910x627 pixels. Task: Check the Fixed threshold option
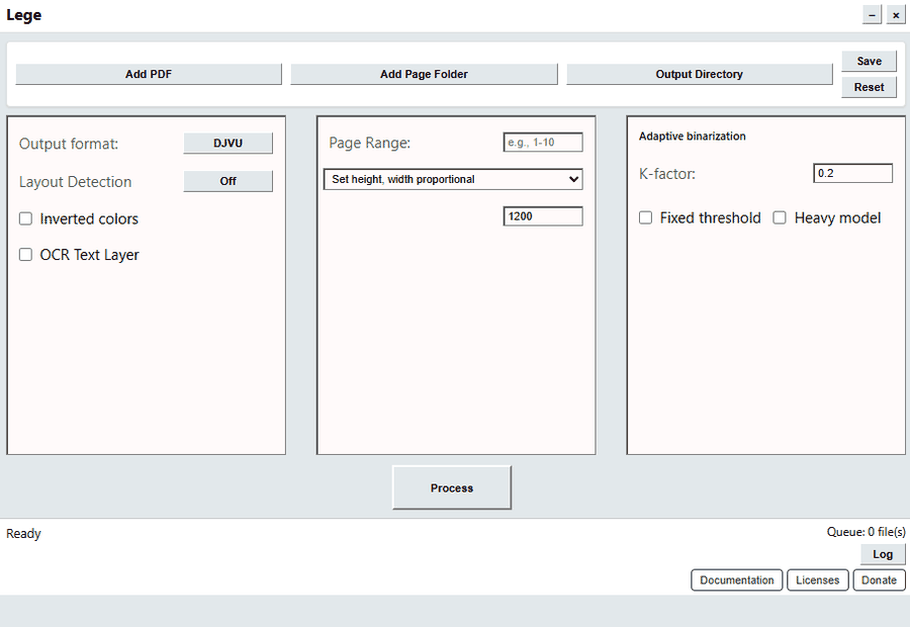pyautogui.click(x=646, y=218)
